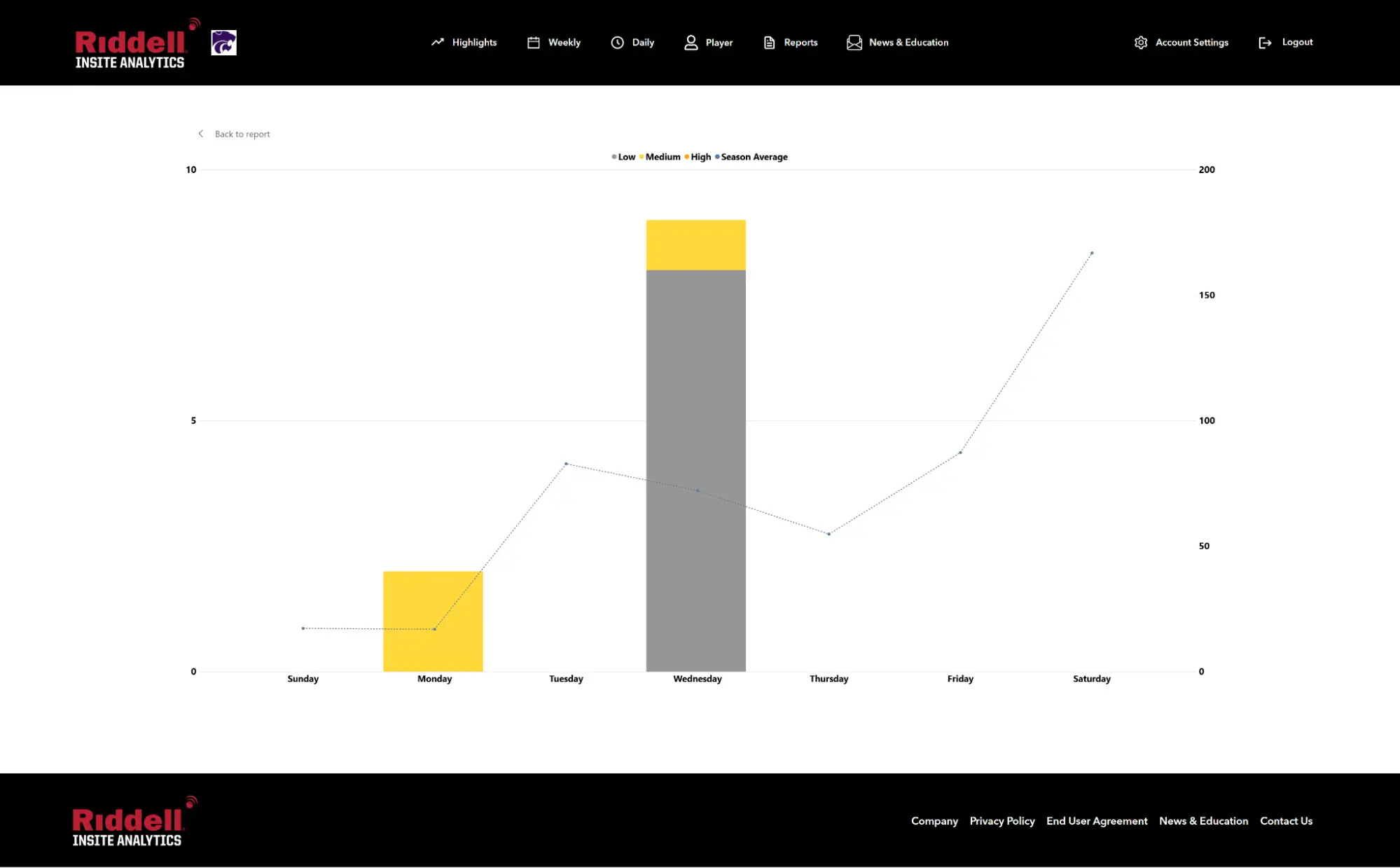This screenshot has height=868, width=1400.
Task: Click the Reports document icon
Action: pos(769,43)
